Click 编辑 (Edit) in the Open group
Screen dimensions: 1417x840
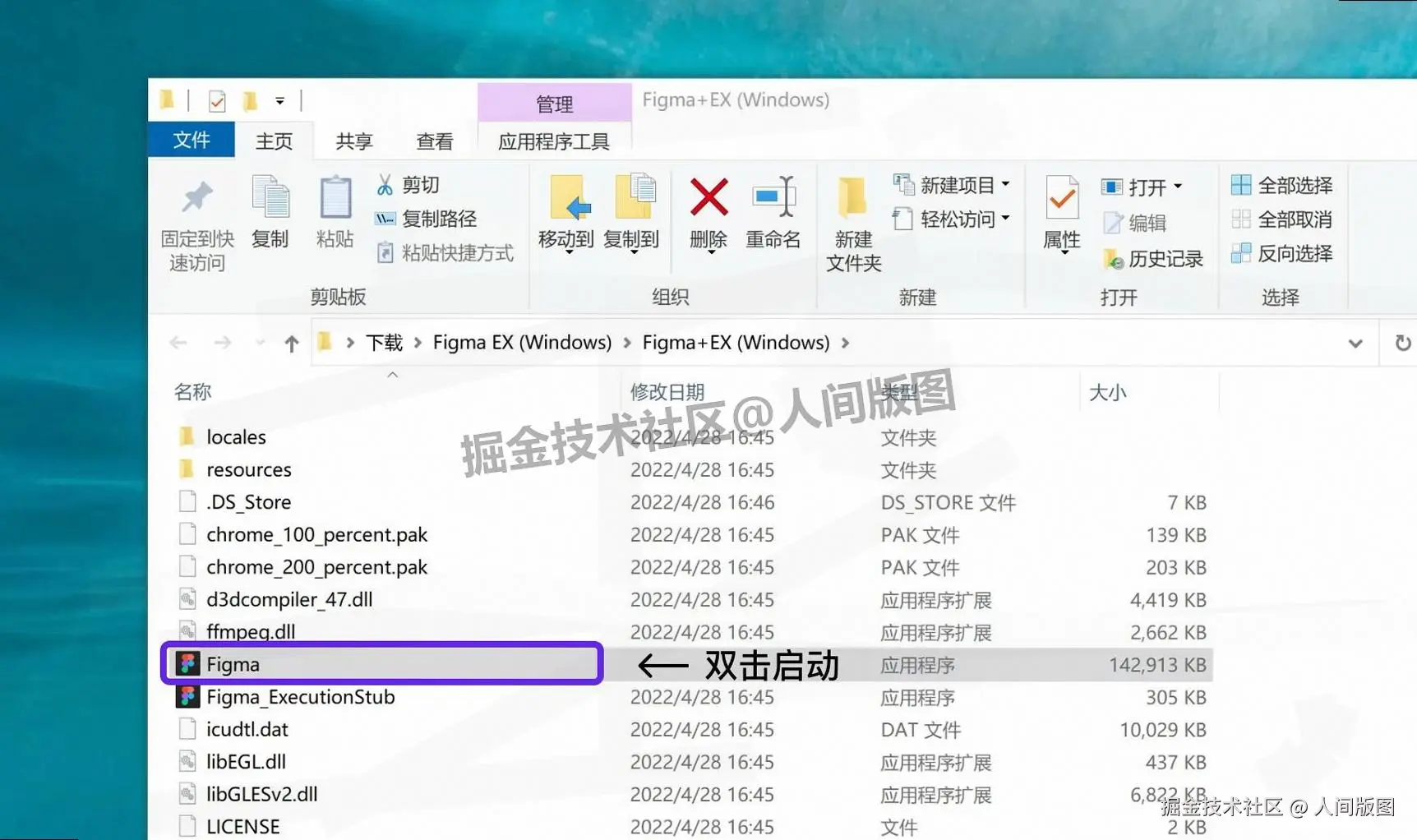point(1134,223)
